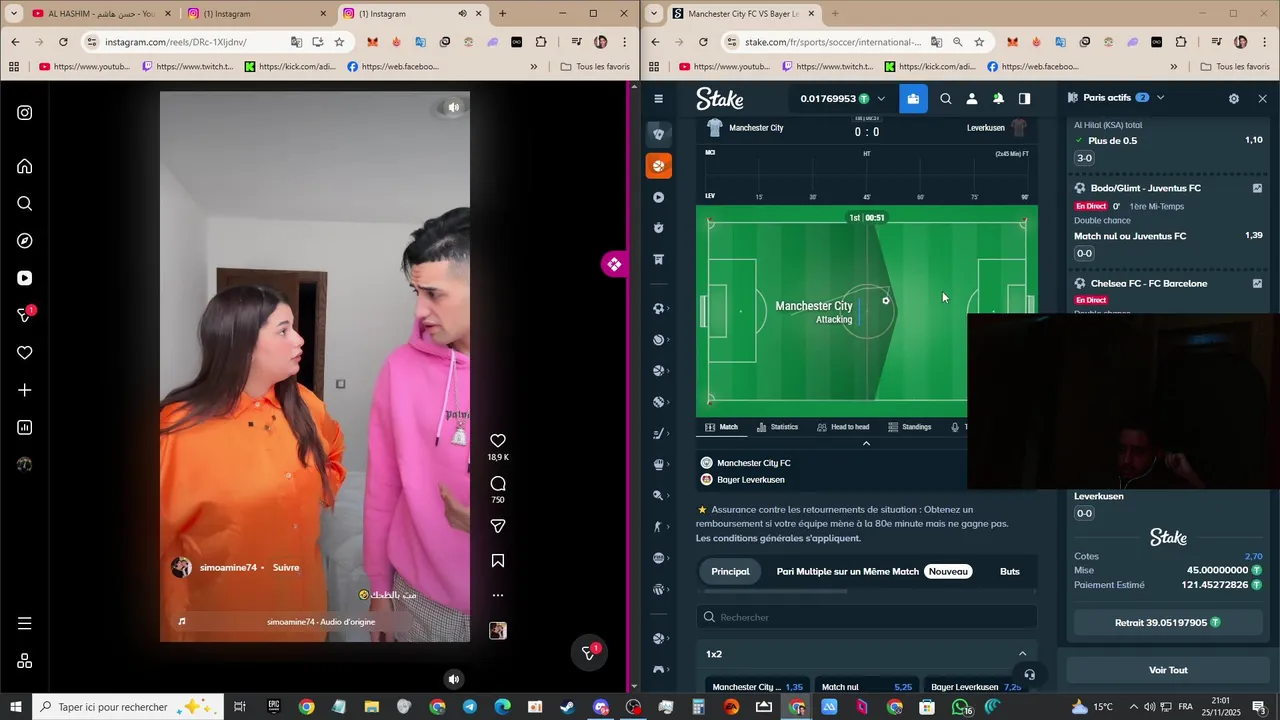
Task: Open the Stake casino icon in sidebar
Action: [658, 134]
